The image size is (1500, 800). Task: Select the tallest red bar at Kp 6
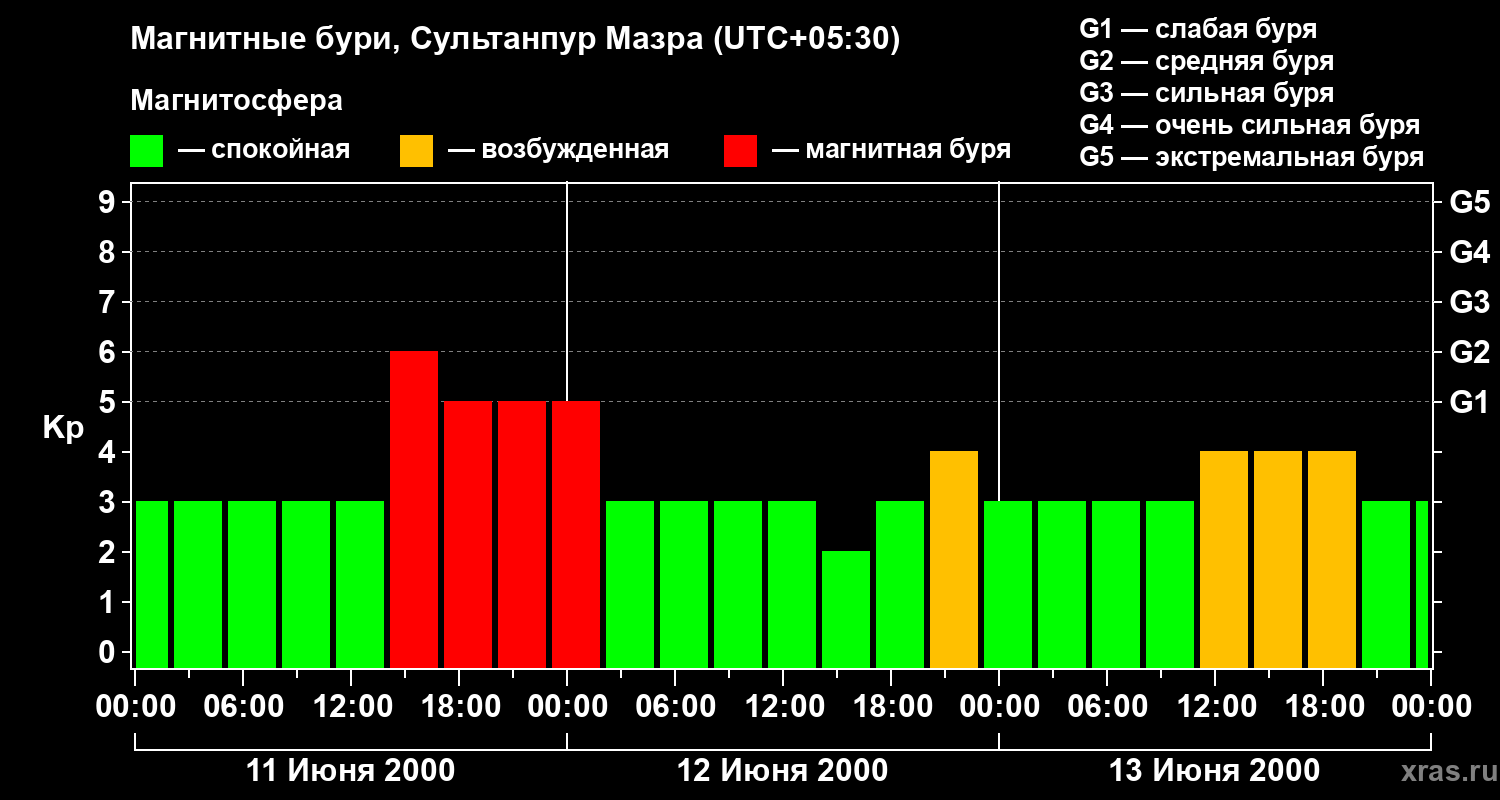pyautogui.click(x=414, y=510)
